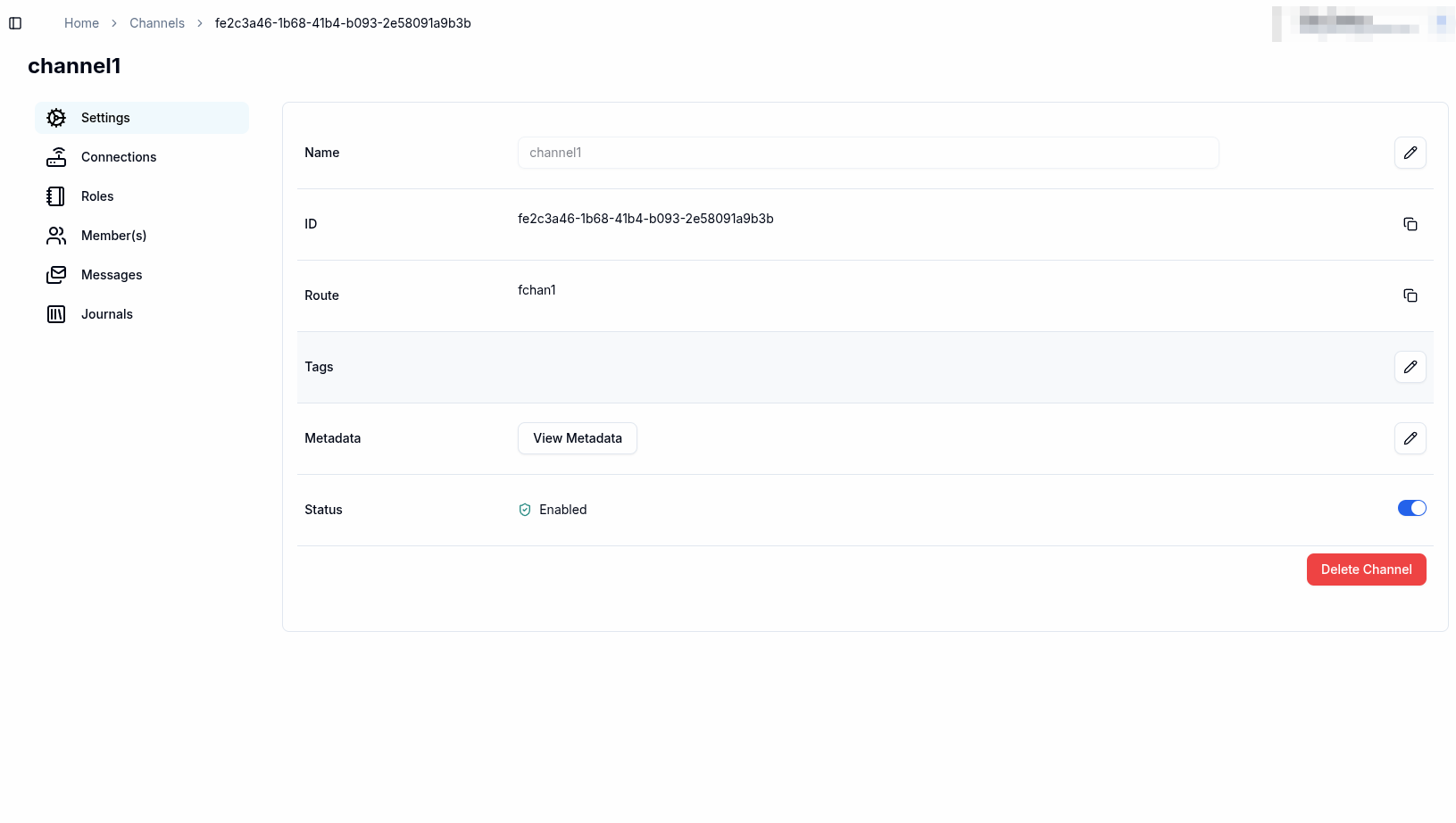Viewport: 1456px width, 823px height.
Task: Disable the channel Status switch
Action: tap(1411, 508)
